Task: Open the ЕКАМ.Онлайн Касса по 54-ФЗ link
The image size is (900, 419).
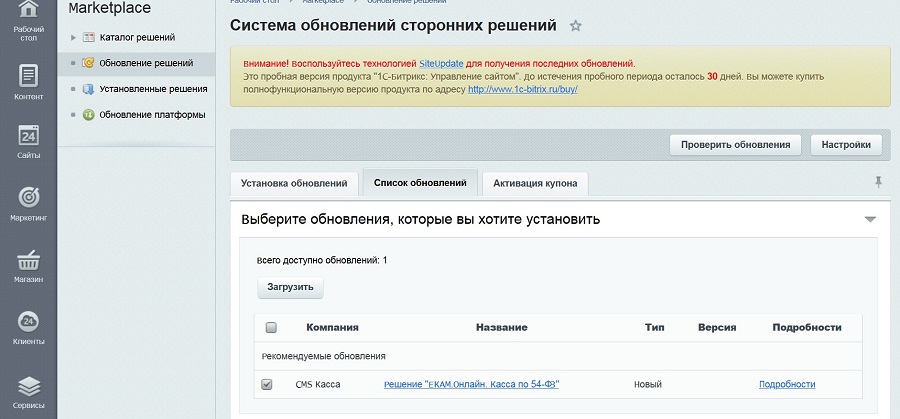Action: pos(471,385)
